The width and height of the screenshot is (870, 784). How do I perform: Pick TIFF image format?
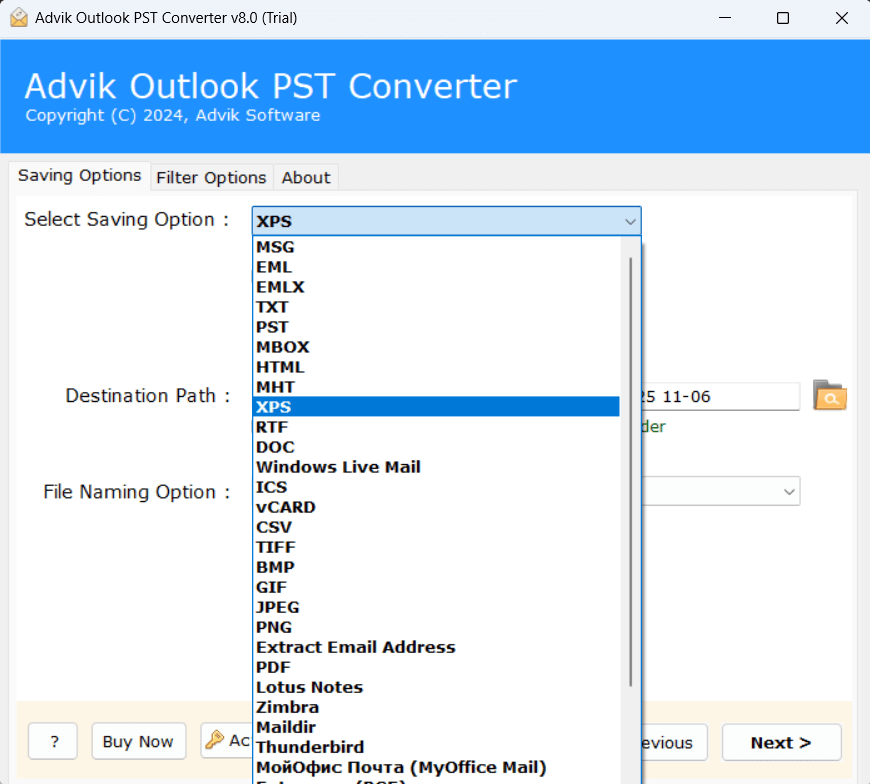436,547
